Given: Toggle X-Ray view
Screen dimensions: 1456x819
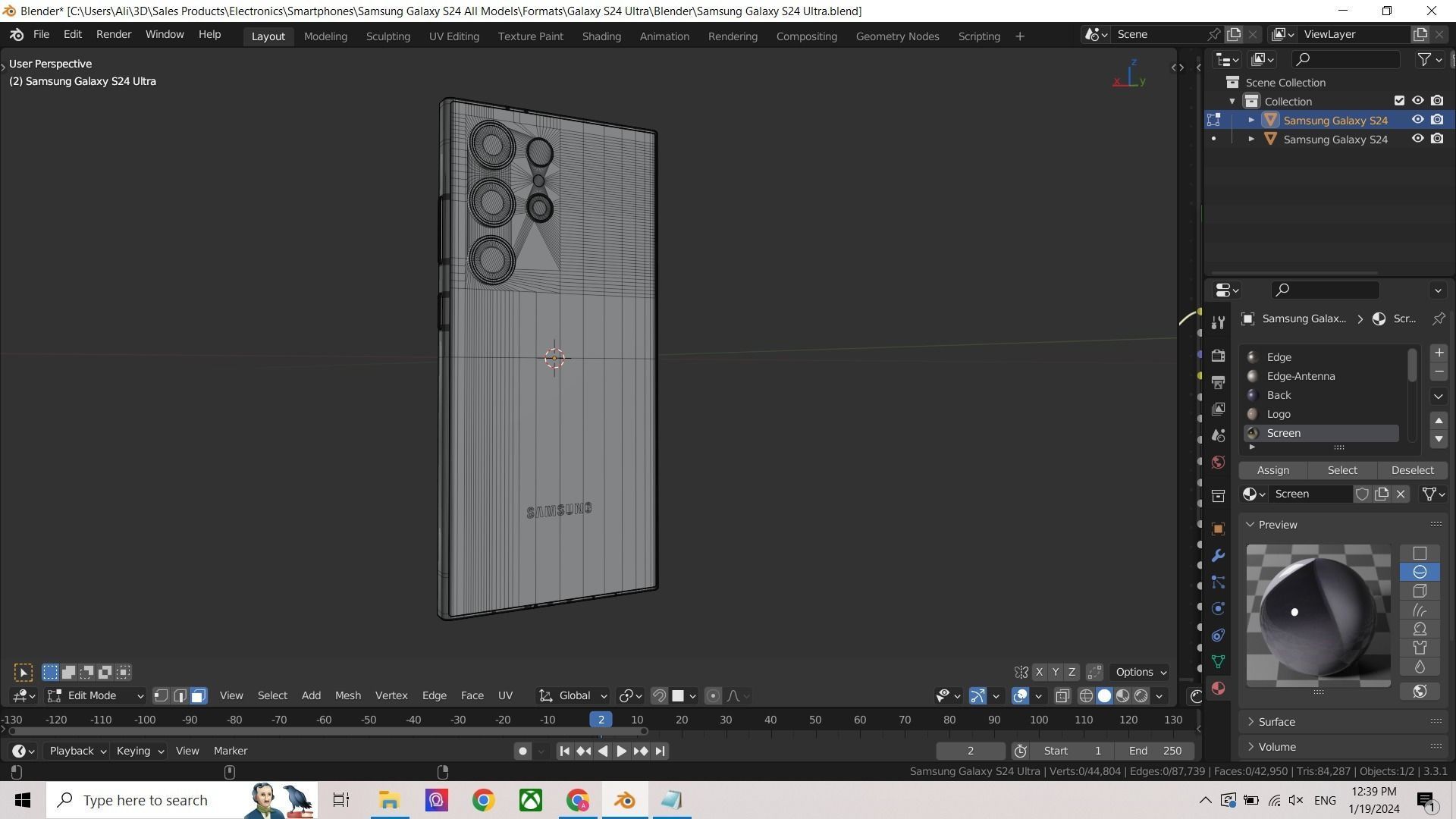Looking at the screenshot, I should [1062, 695].
